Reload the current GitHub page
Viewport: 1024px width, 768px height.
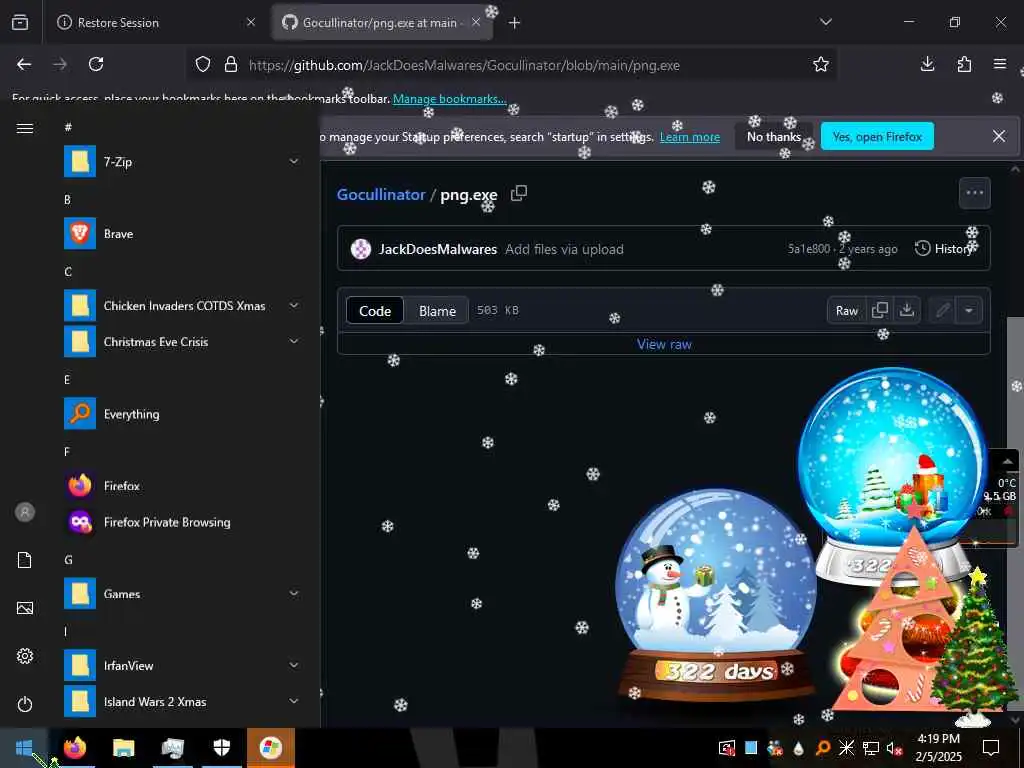click(x=96, y=64)
